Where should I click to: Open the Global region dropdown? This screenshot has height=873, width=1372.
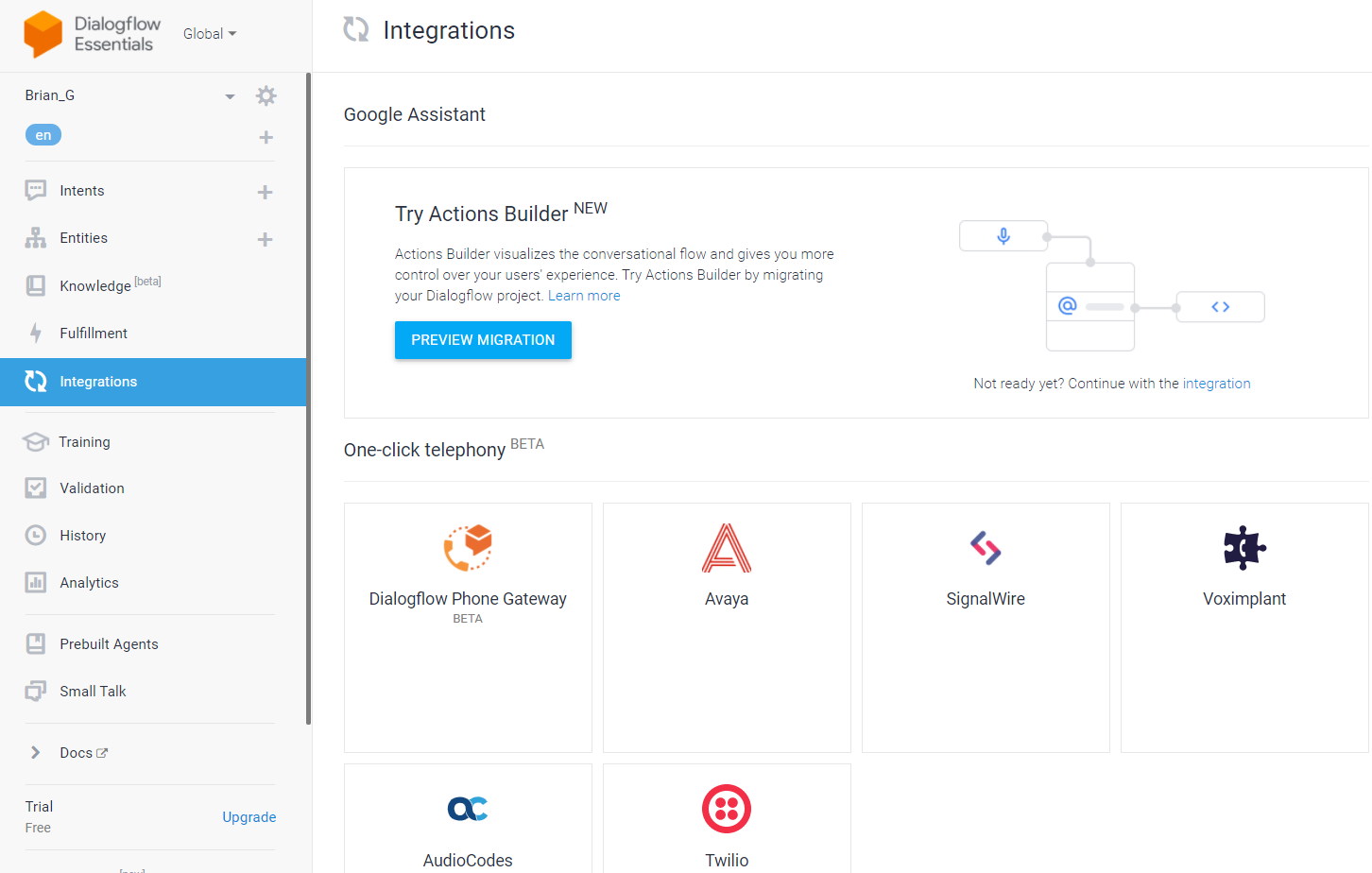coord(210,34)
